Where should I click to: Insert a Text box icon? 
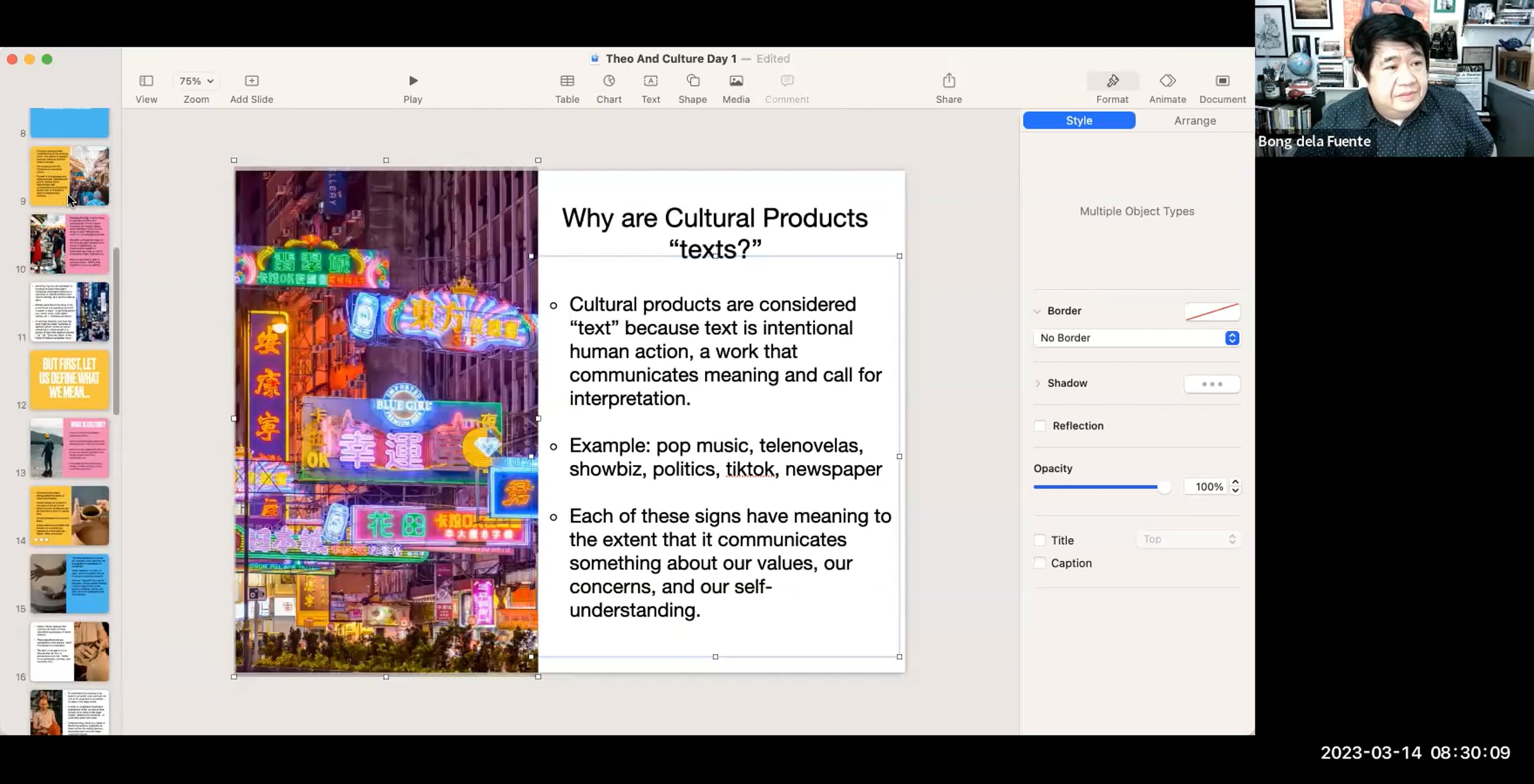point(650,81)
